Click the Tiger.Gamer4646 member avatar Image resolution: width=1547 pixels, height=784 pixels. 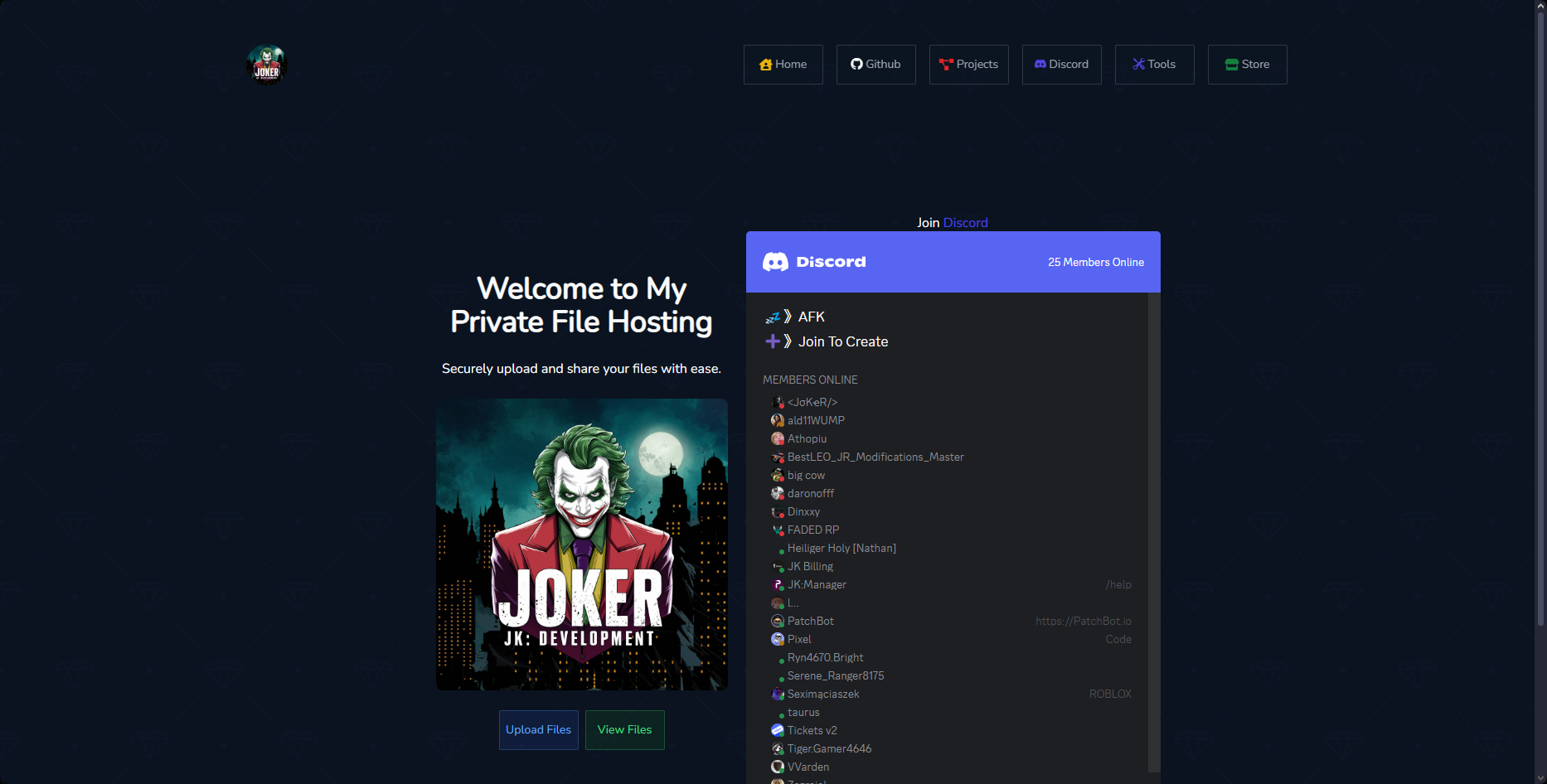click(778, 749)
